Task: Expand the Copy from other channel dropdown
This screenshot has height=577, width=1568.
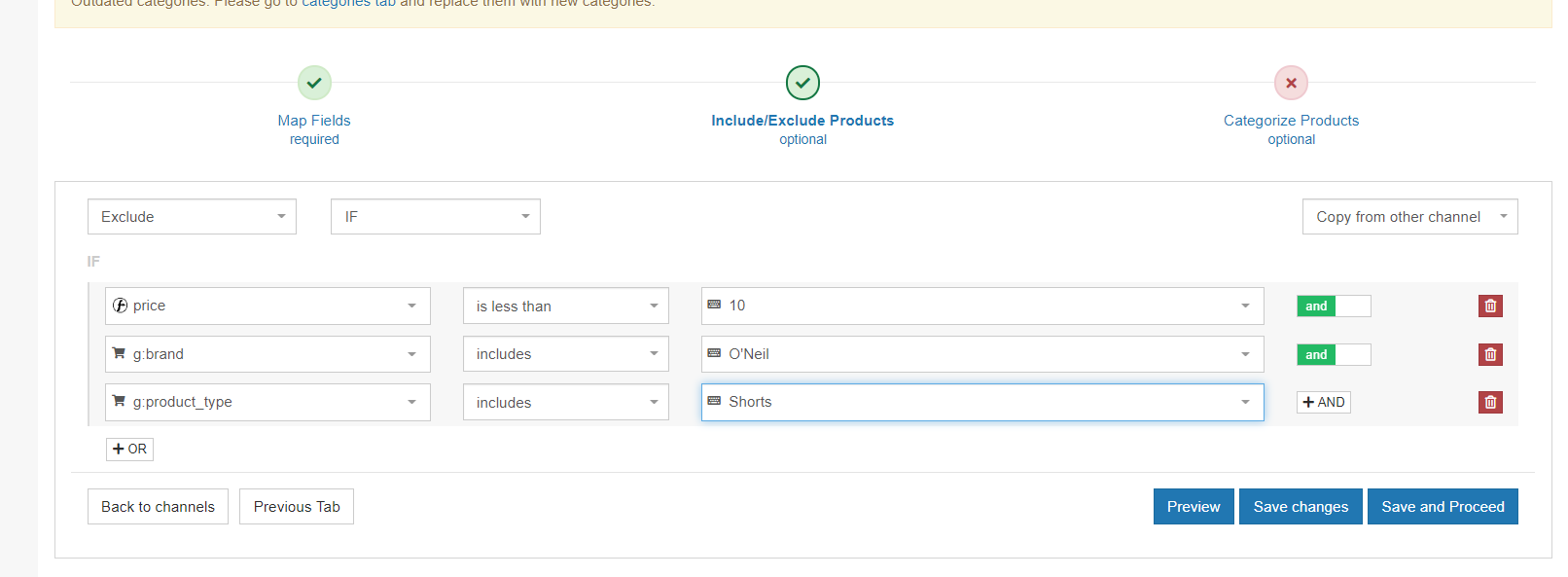Action: pos(1409,217)
